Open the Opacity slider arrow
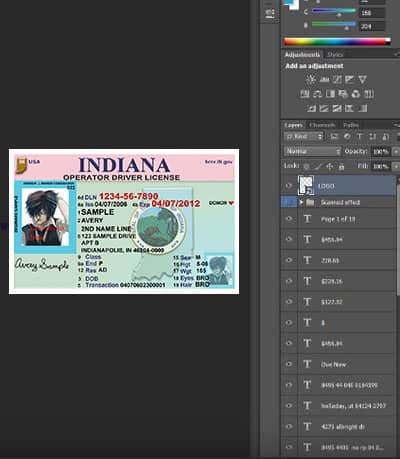The height and width of the screenshot is (459, 400). click(x=396, y=152)
